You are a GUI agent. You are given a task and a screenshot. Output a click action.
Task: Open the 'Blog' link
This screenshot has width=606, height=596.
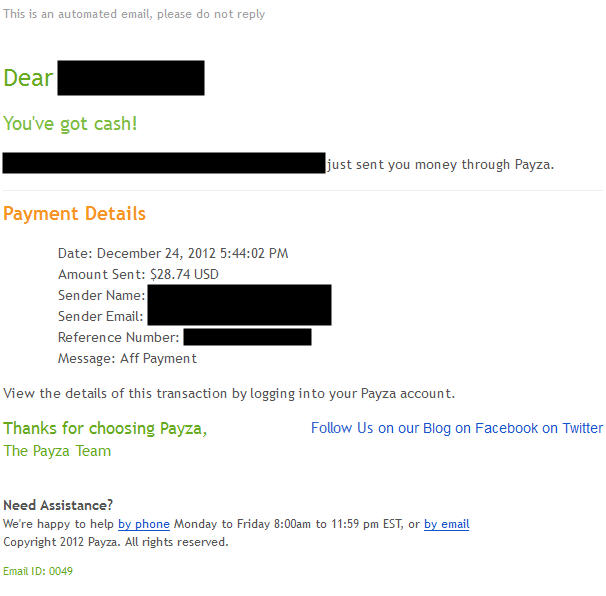point(437,428)
